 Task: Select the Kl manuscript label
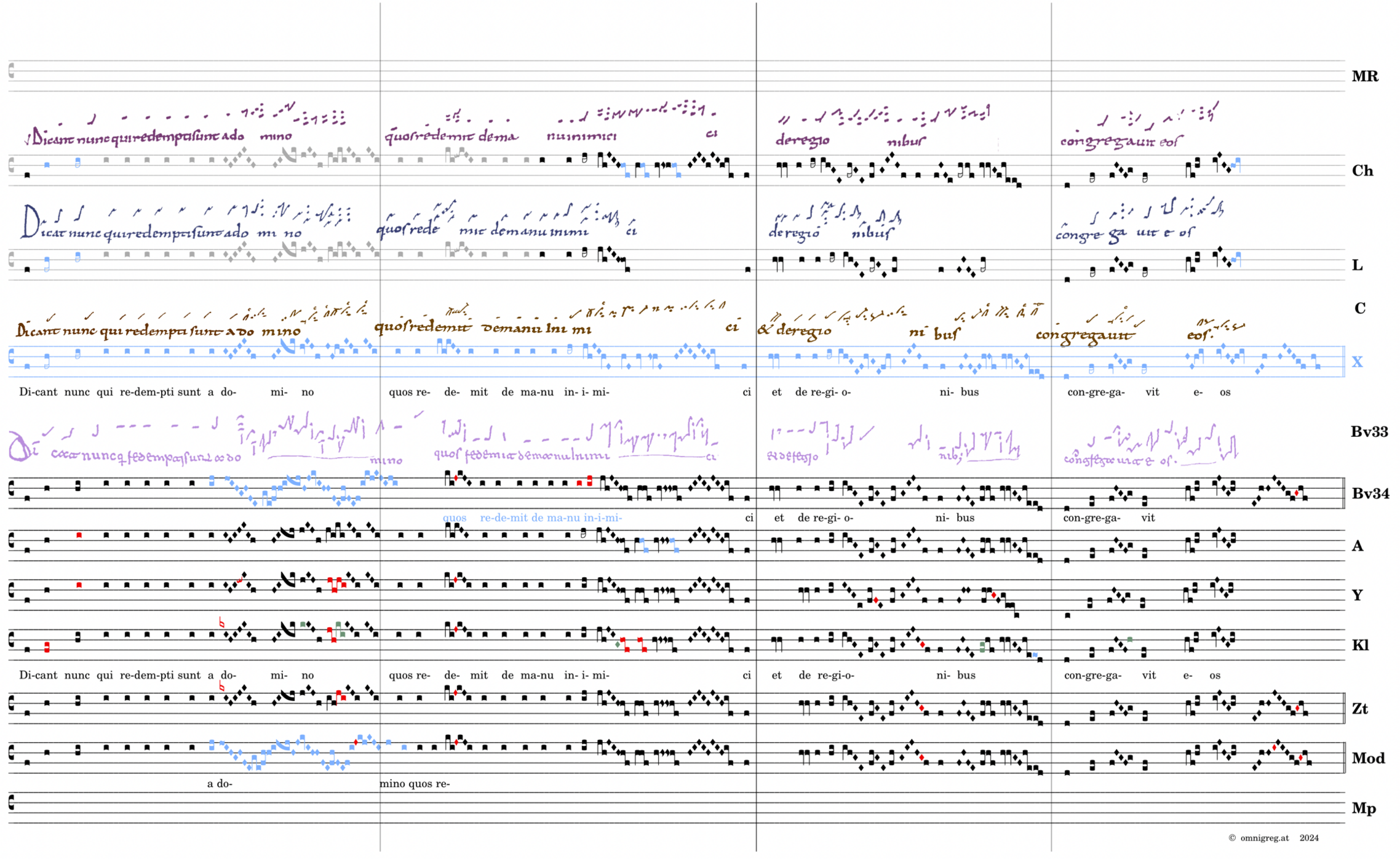(1359, 645)
